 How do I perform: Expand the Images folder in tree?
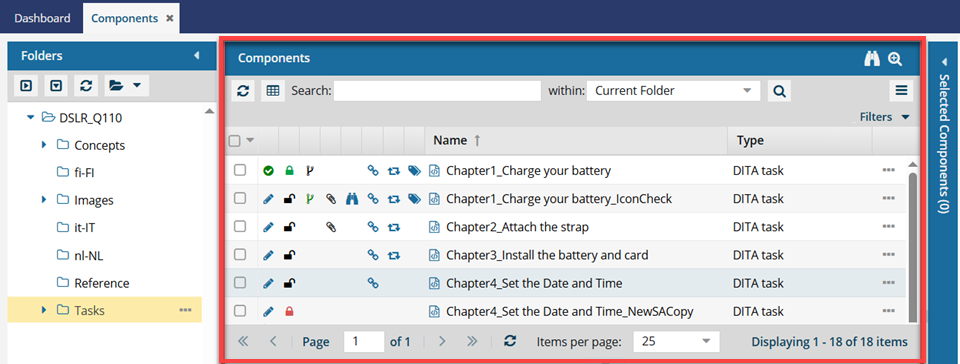[x=44, y=200]
